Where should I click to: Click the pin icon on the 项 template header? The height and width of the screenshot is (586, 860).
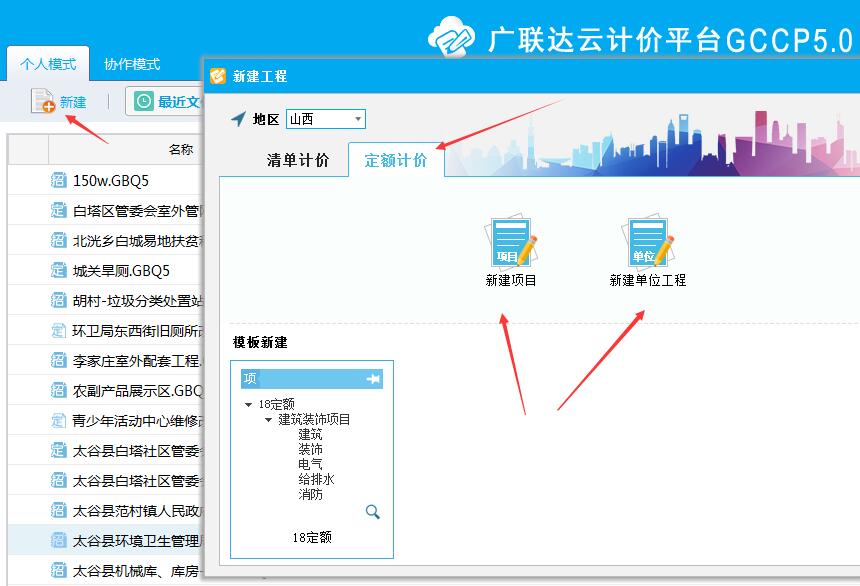tap(373, 379)
